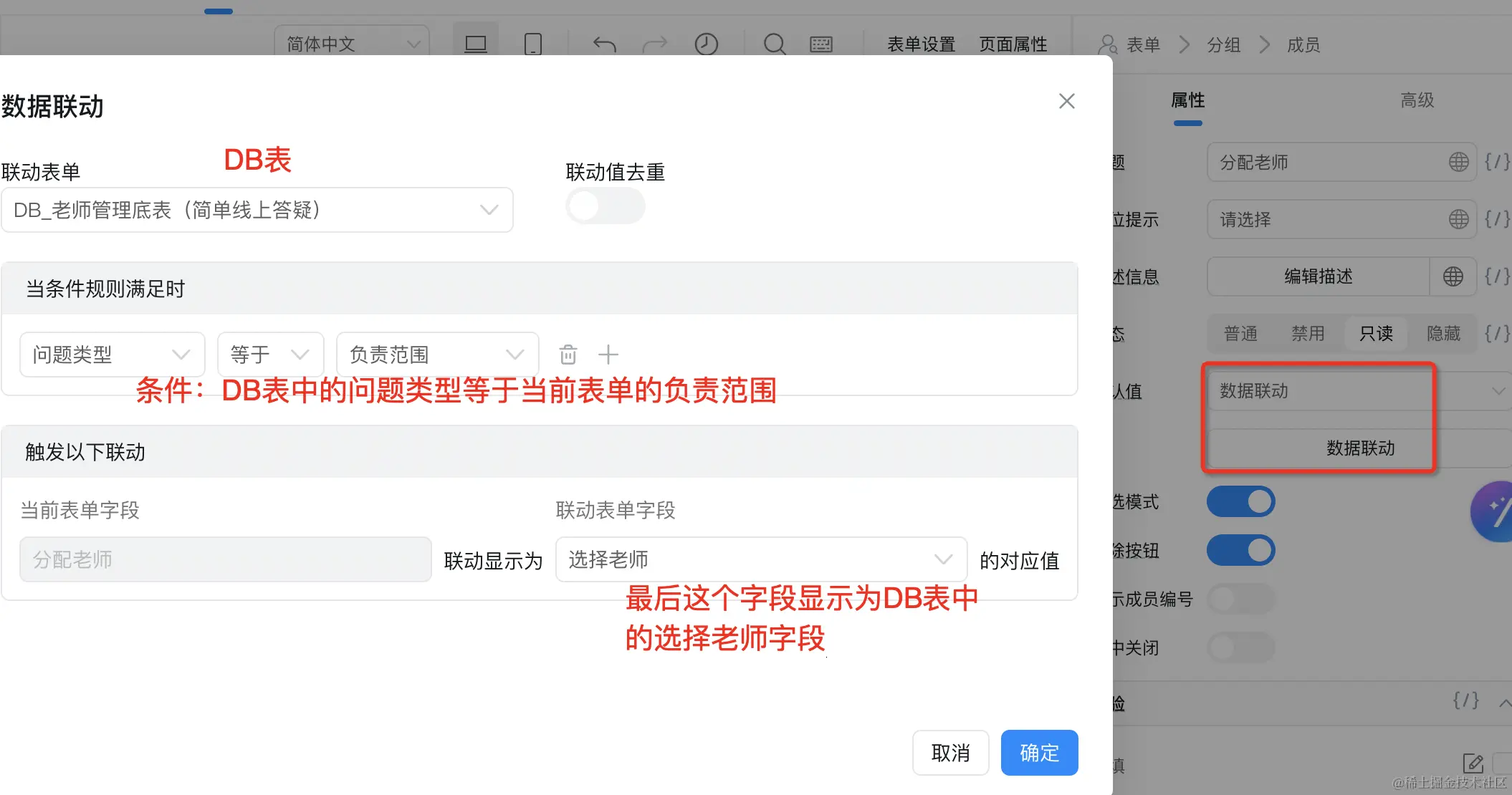Expand the 问题类型 condition field dropdown

(x=112, y=355)
